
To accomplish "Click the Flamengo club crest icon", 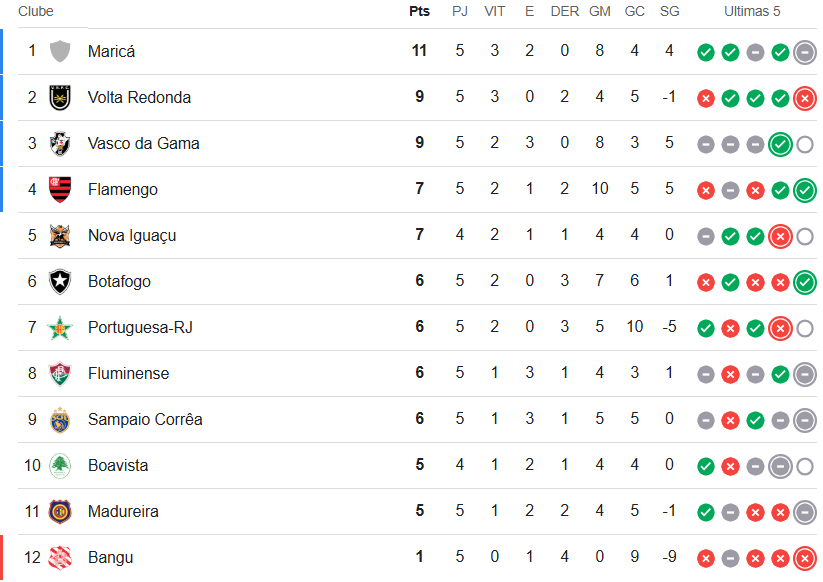I will (x=60, y=189).
